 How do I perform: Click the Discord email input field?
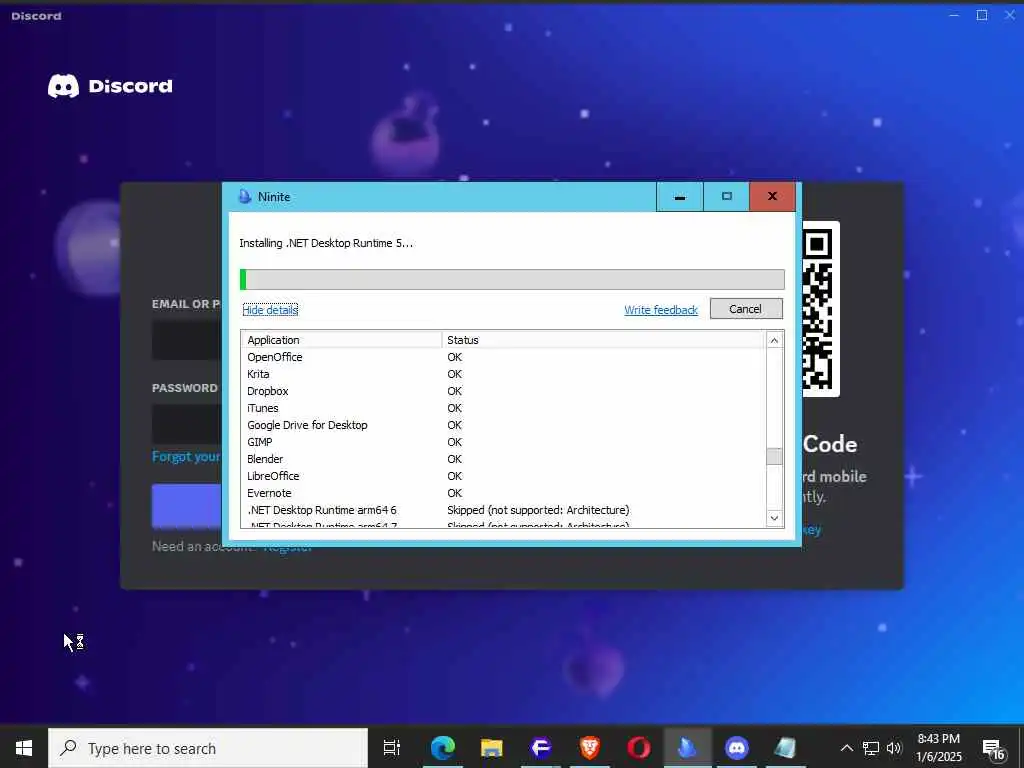[x=187, y=340]
